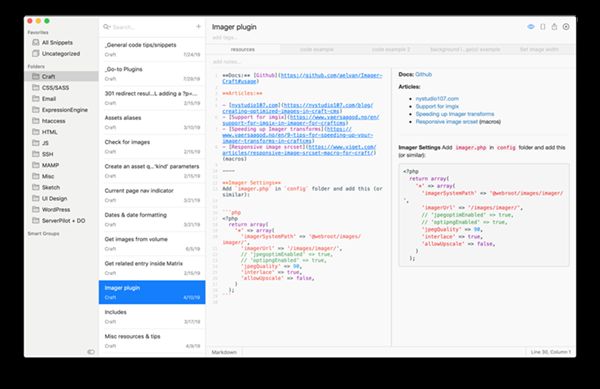The width and height of the screenshot is (600, 389).
Task: Switch to the code example tab
Action: click(x=317, y=49)
